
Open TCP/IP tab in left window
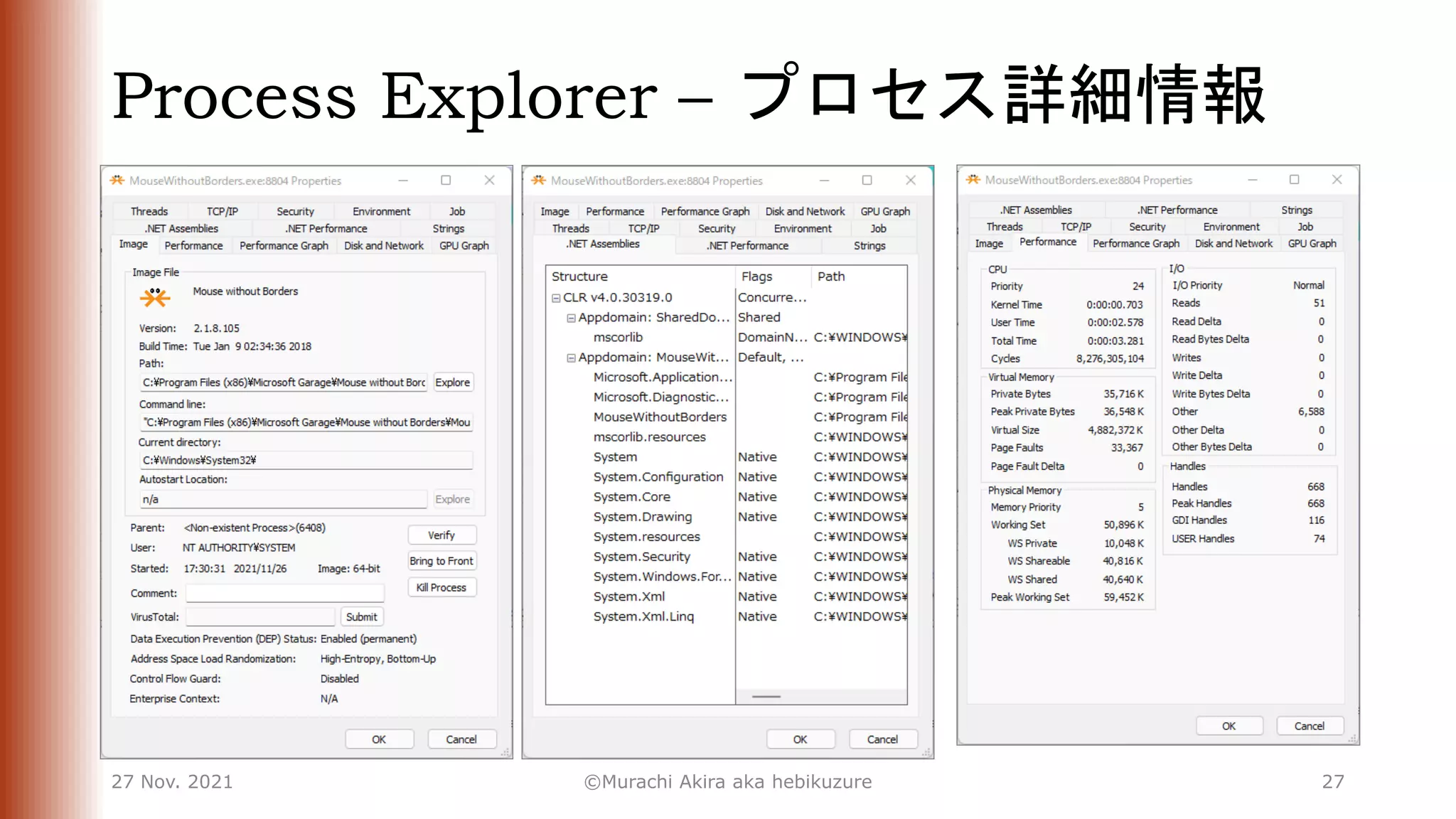pyautogui.click(x=223, y=211)
